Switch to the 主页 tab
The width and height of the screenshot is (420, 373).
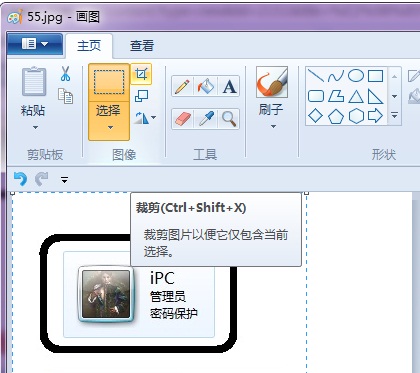coord(89,46)
